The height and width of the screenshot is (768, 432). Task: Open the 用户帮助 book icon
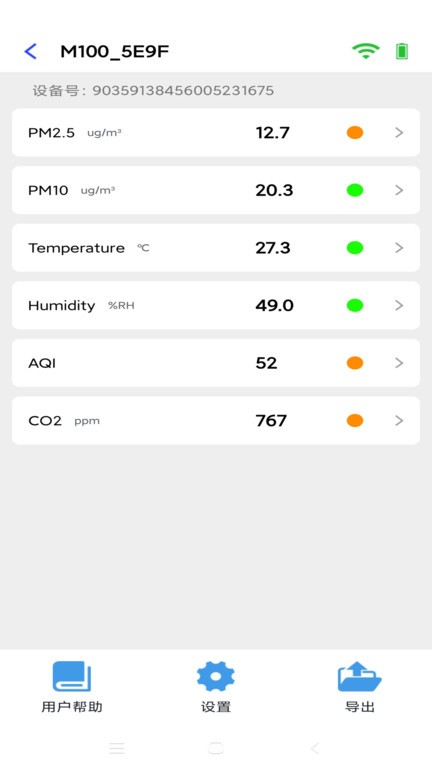click(72, 676)
